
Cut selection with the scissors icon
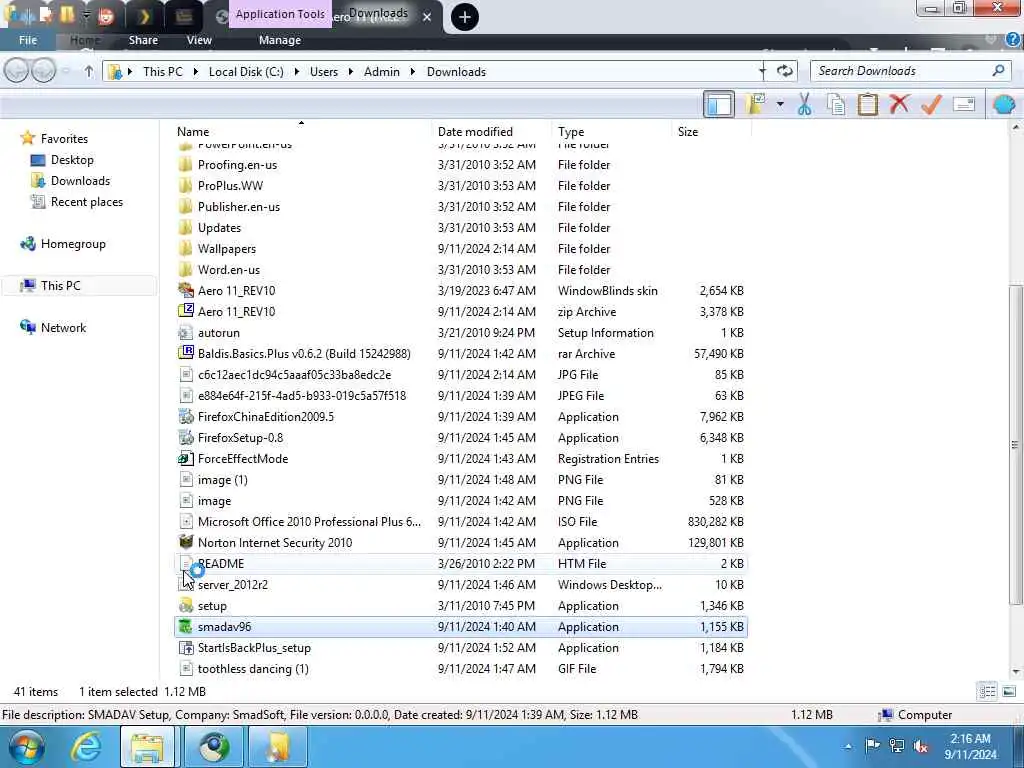(x=805, y=104)
